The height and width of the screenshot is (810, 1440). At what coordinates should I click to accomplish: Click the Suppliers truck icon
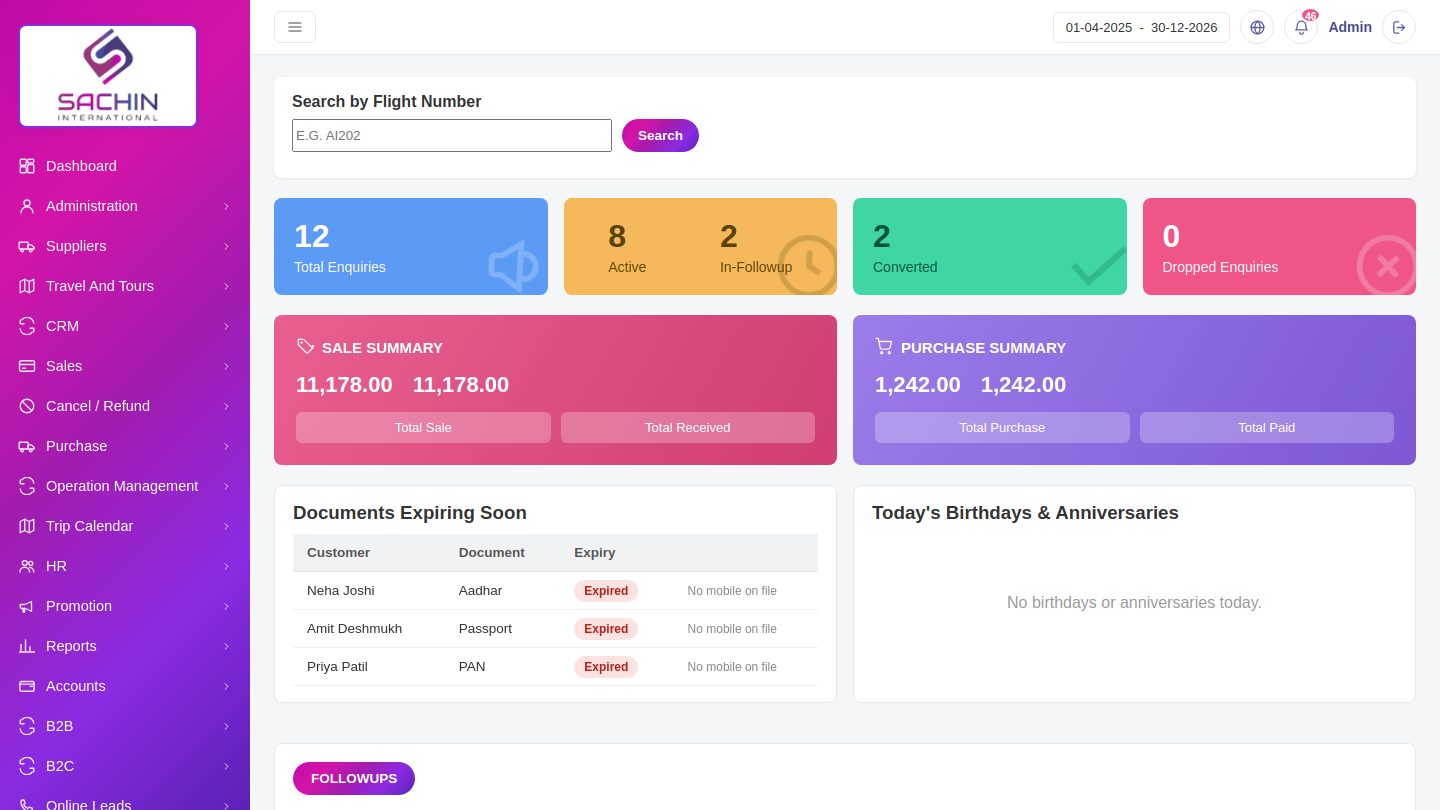(x=27, y=246)
